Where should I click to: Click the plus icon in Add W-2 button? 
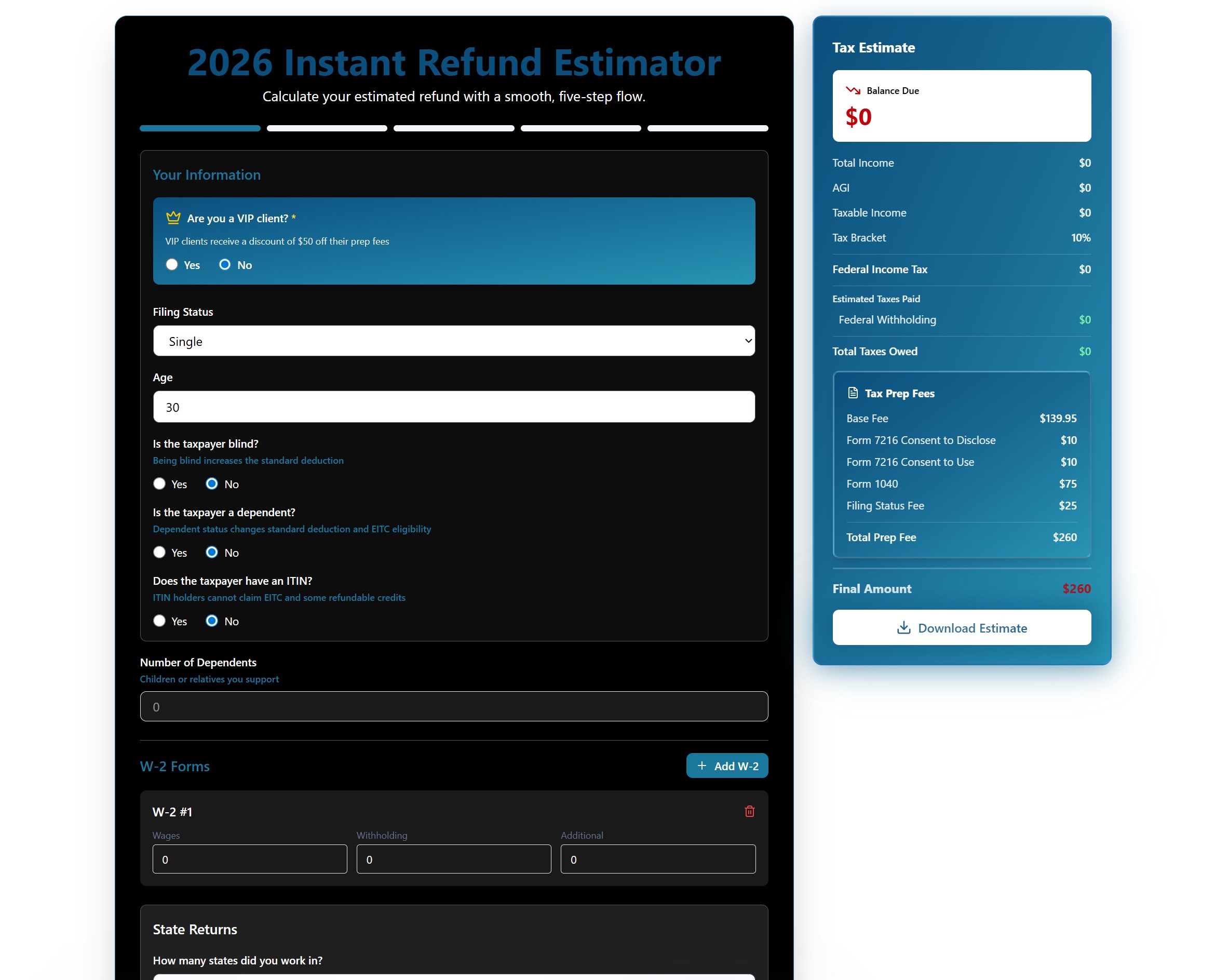coord(701,766)
